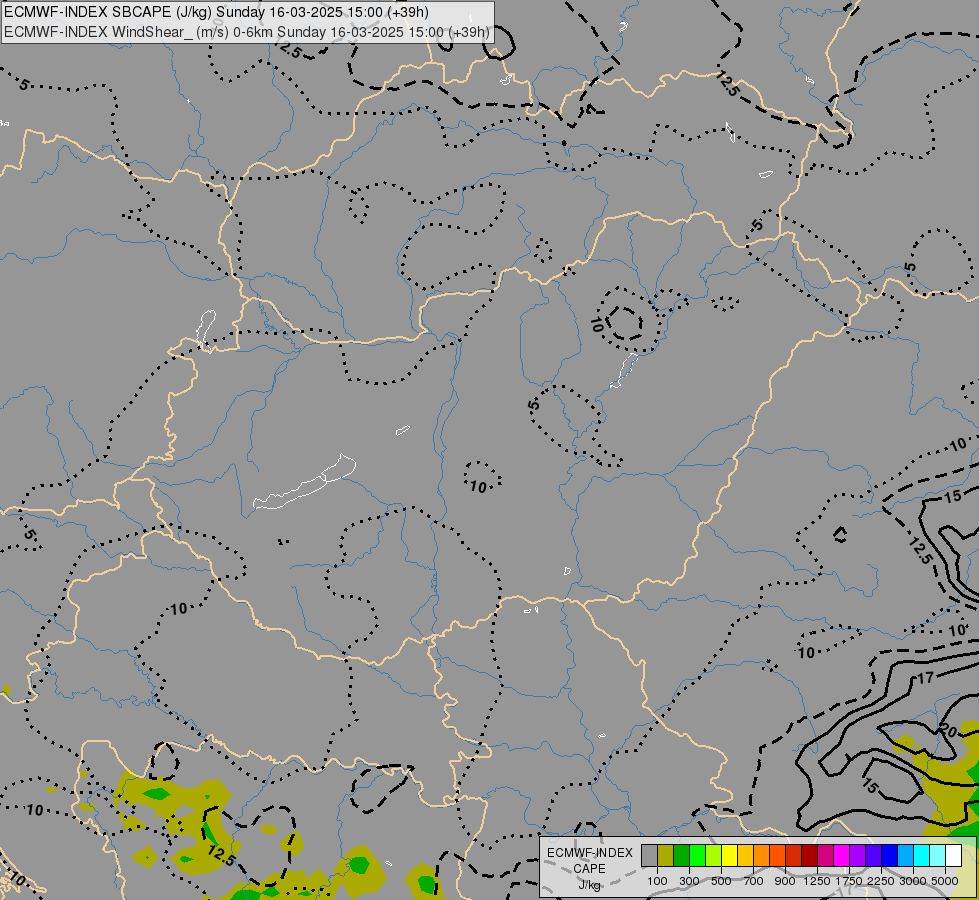Screen dimensions: 979x900
Task: Pick the orange legend swatch above the 700 tick
Action: (x=762, y=855)
